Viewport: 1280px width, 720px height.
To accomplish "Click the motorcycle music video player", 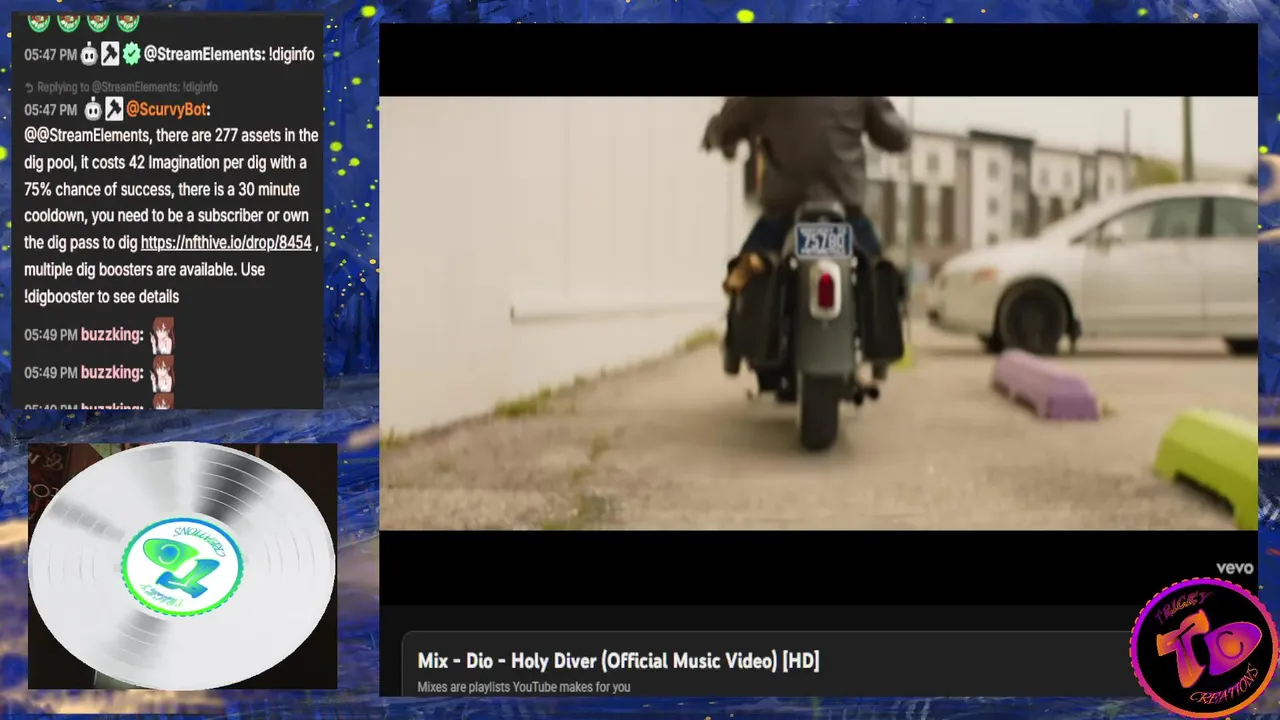I will 818,313.
